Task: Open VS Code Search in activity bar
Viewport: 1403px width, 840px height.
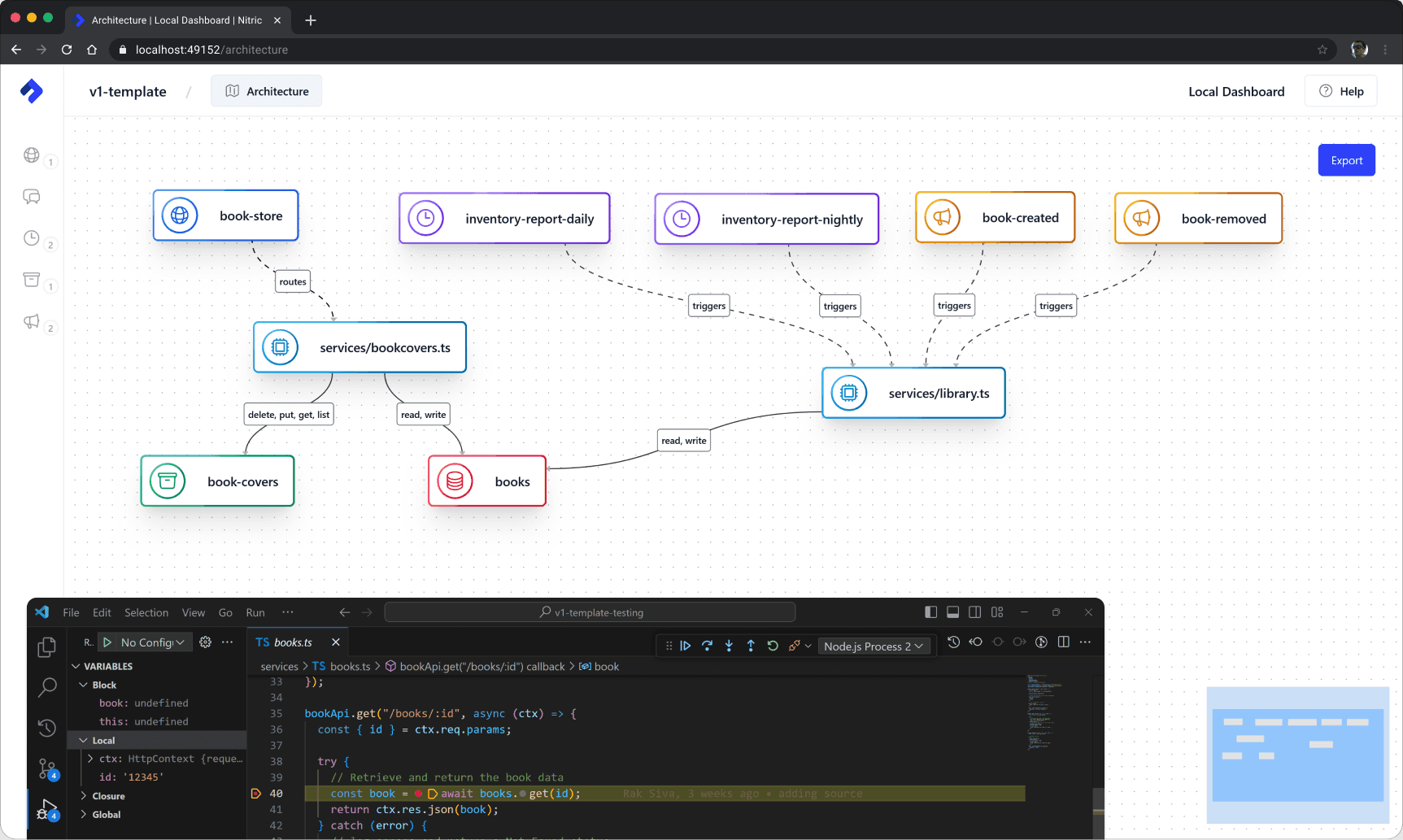Action: coord(47,688)
